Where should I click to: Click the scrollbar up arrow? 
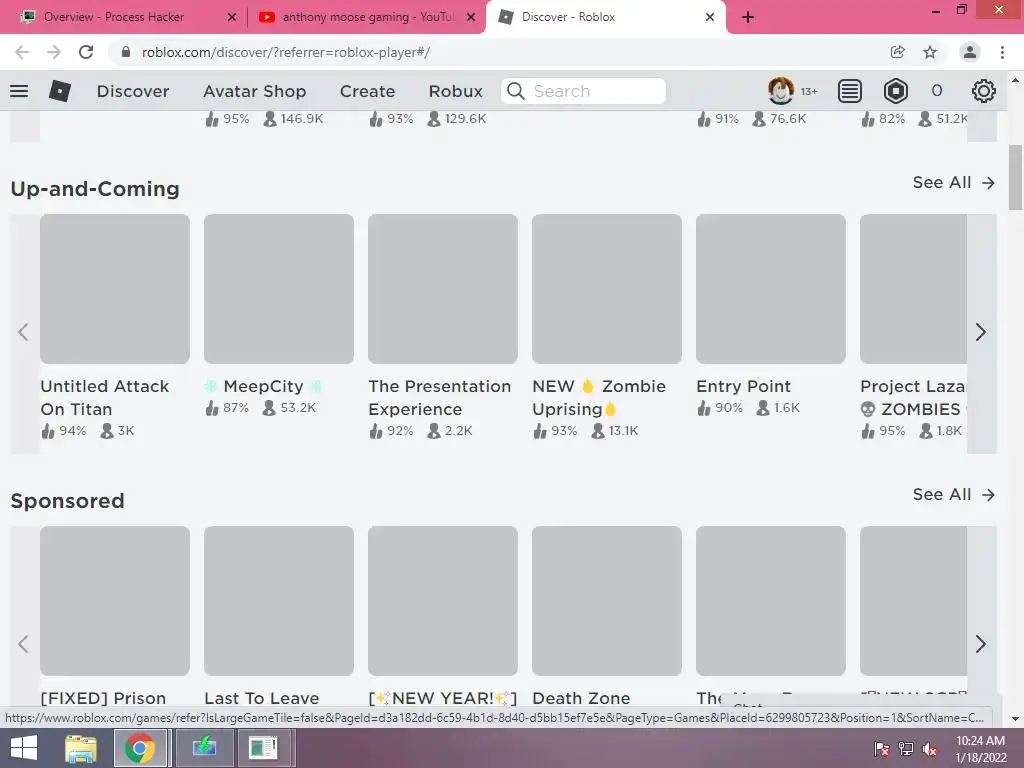[1016, 80]
